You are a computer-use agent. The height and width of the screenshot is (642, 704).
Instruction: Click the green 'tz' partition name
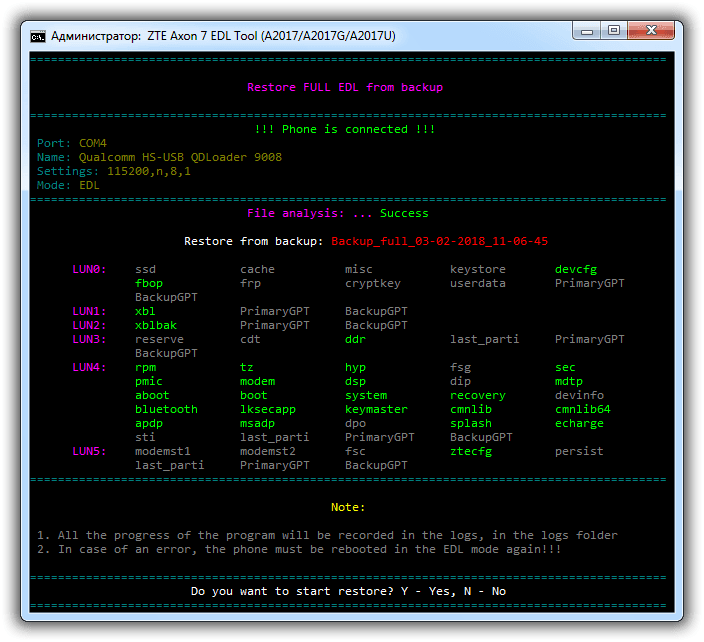[x=247, y=367]
